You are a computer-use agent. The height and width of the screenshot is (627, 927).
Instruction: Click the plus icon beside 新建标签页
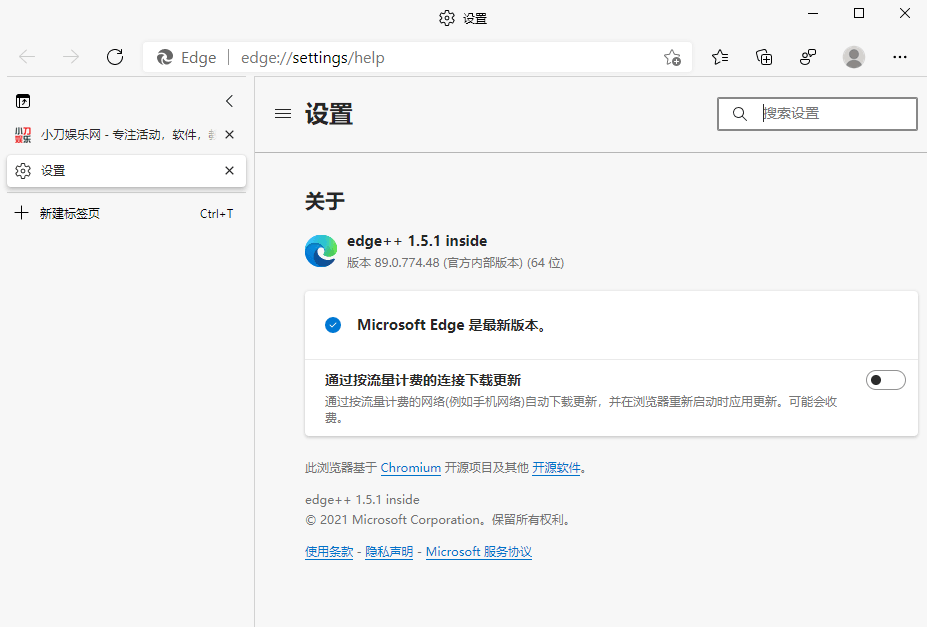pyautogui.click(x=21, y=213)
